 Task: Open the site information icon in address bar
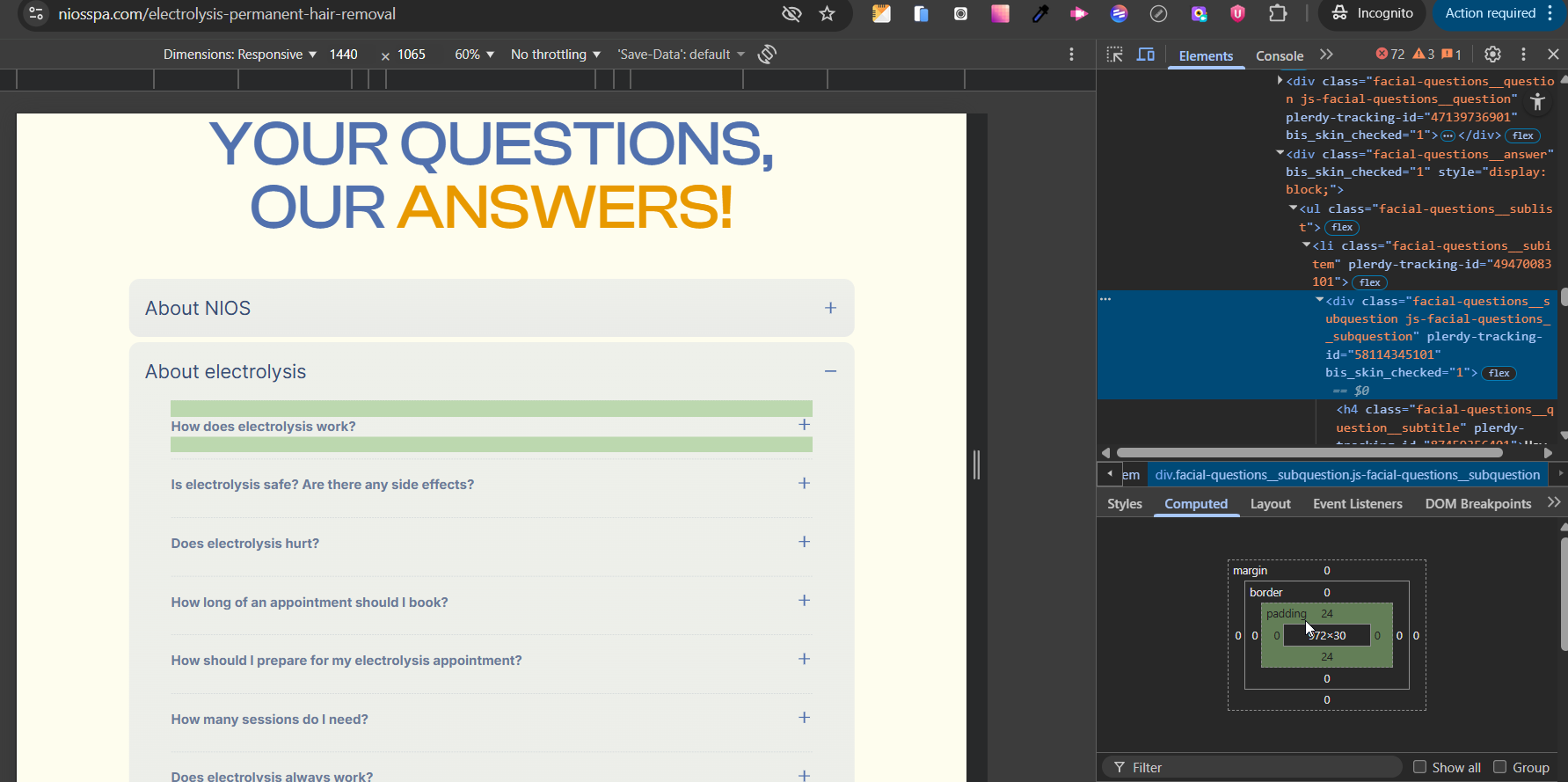click(x=36, y=14)
